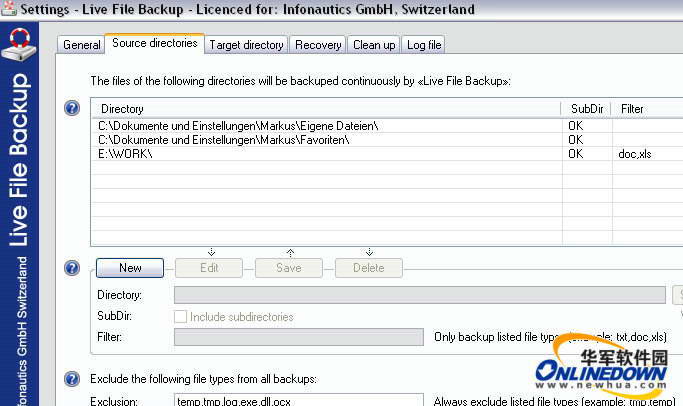Click the Filter input field

tap(299, 337)
